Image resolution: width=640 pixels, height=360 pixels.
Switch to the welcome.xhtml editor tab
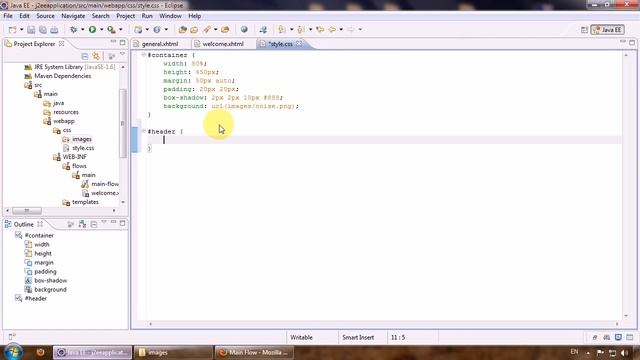(223, 44)
